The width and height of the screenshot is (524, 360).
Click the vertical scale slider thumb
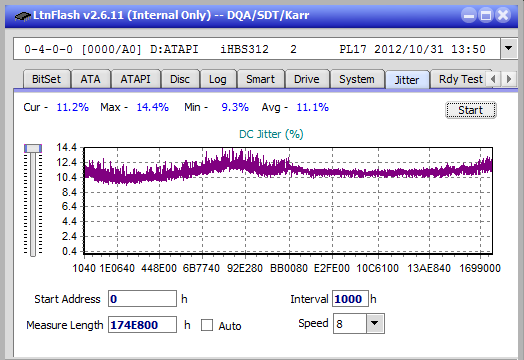pos(33,148)
